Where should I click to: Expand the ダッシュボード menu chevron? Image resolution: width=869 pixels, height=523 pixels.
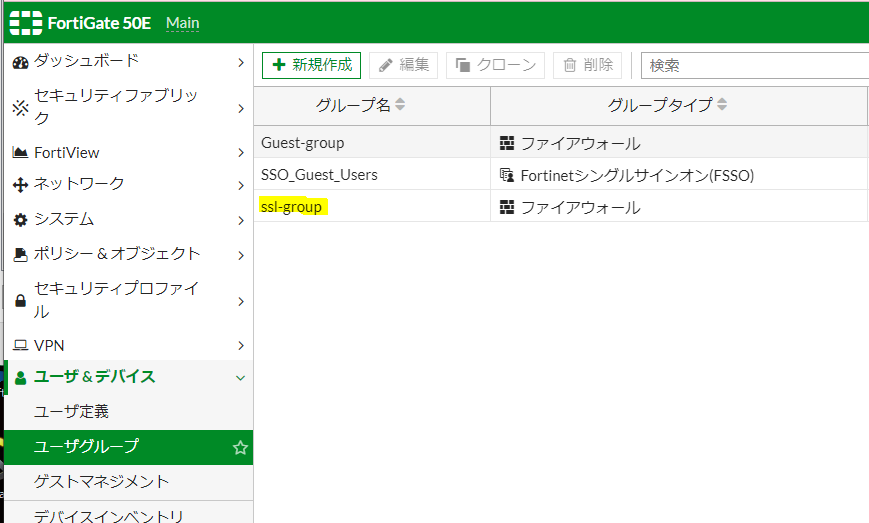click(x=241, y=63)
